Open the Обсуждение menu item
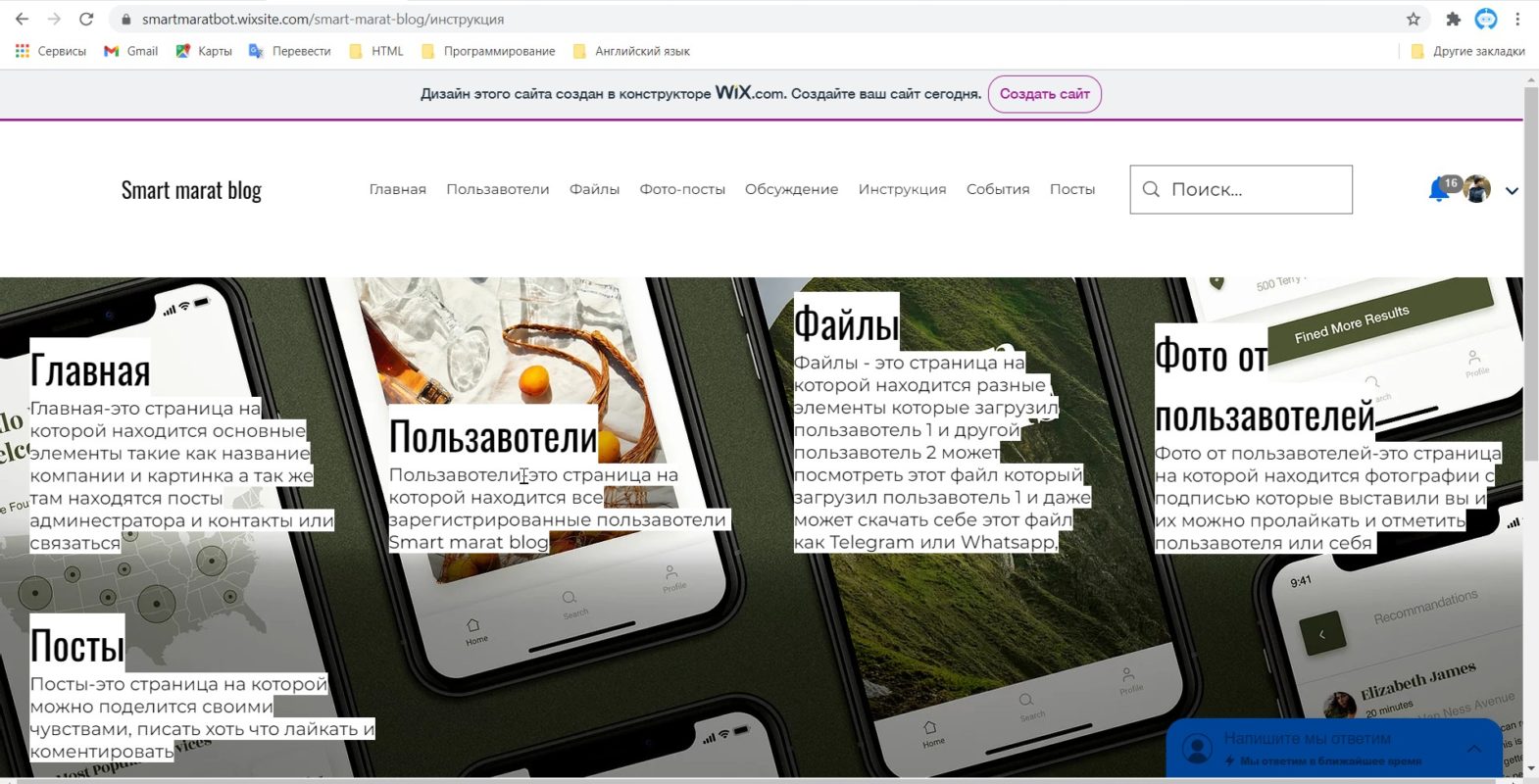The width and height of the screenshot is (1539, 784). coord(791,189)
